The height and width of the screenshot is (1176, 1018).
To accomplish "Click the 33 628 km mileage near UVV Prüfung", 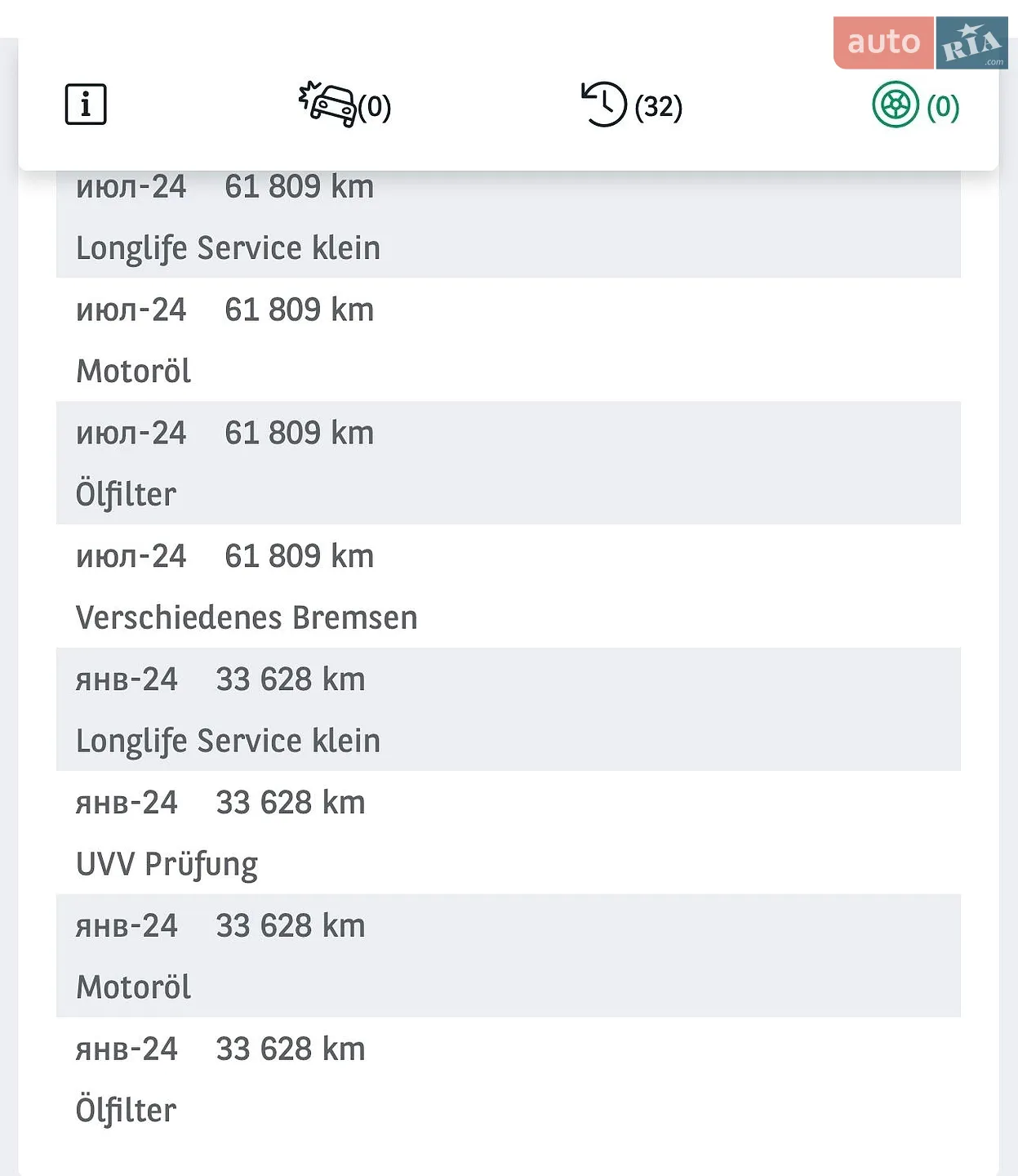I will (x=290, y=803).
